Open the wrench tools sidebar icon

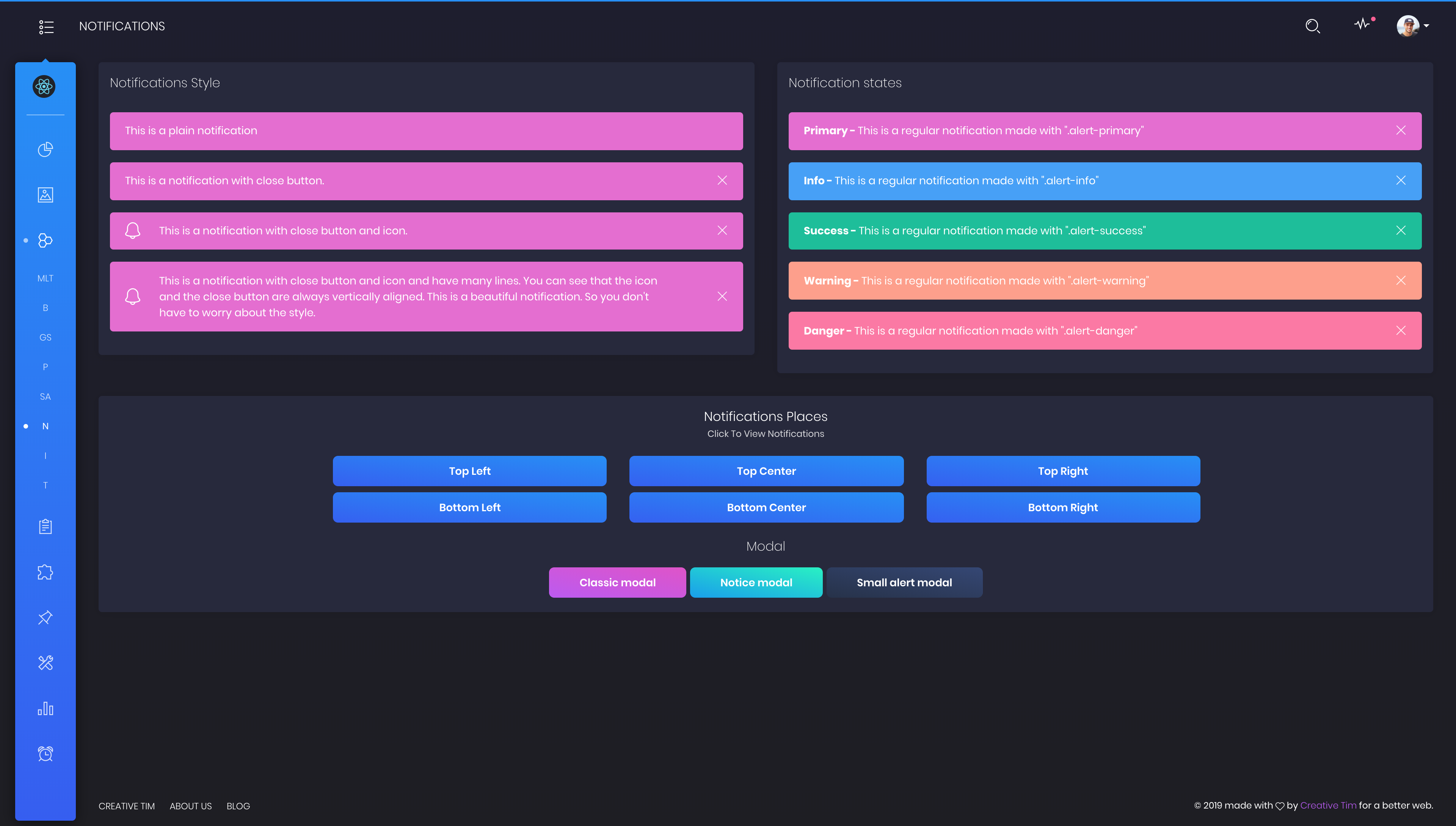pos(45,663)
